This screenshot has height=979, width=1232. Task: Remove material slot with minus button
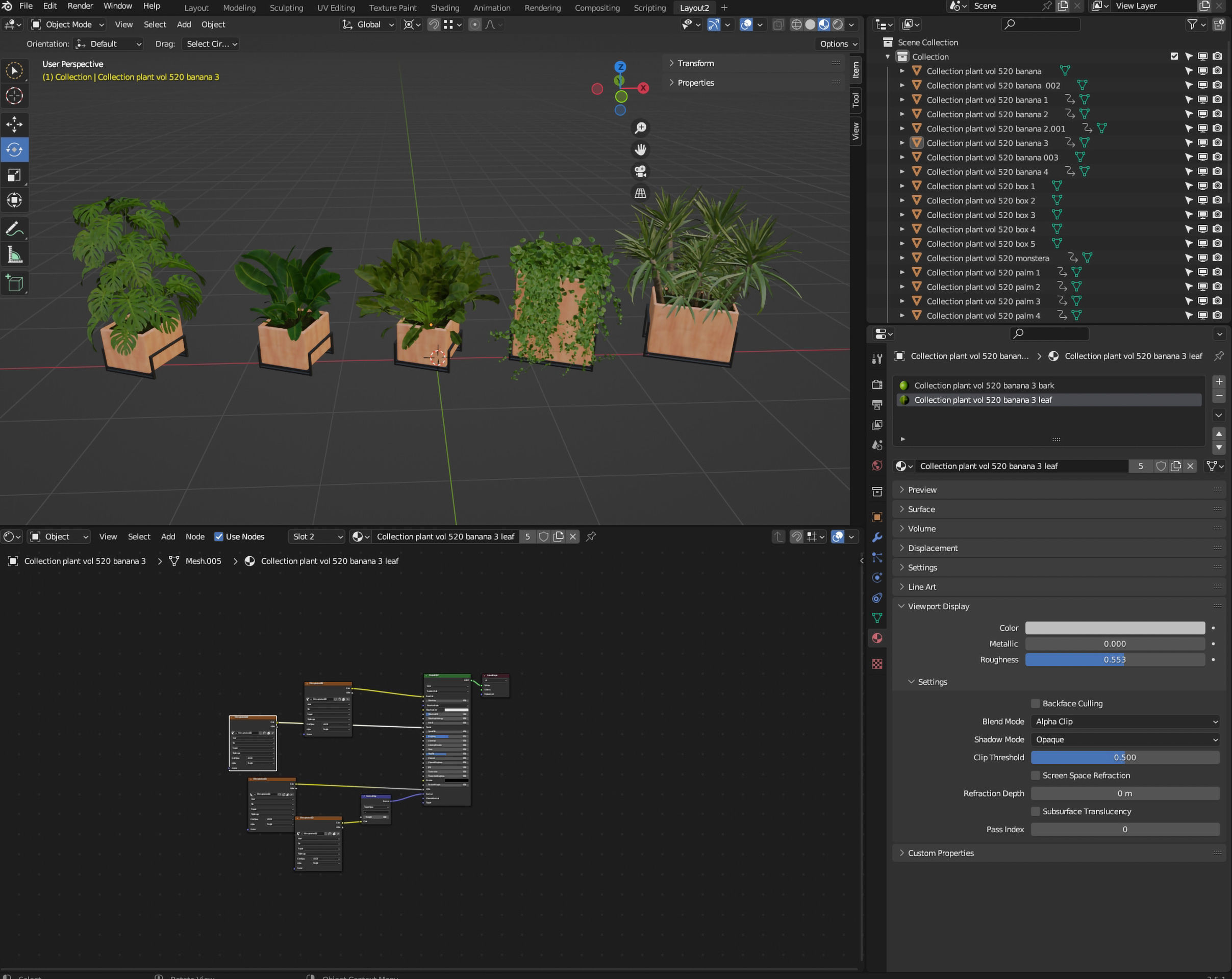(x=1219, y=396)
